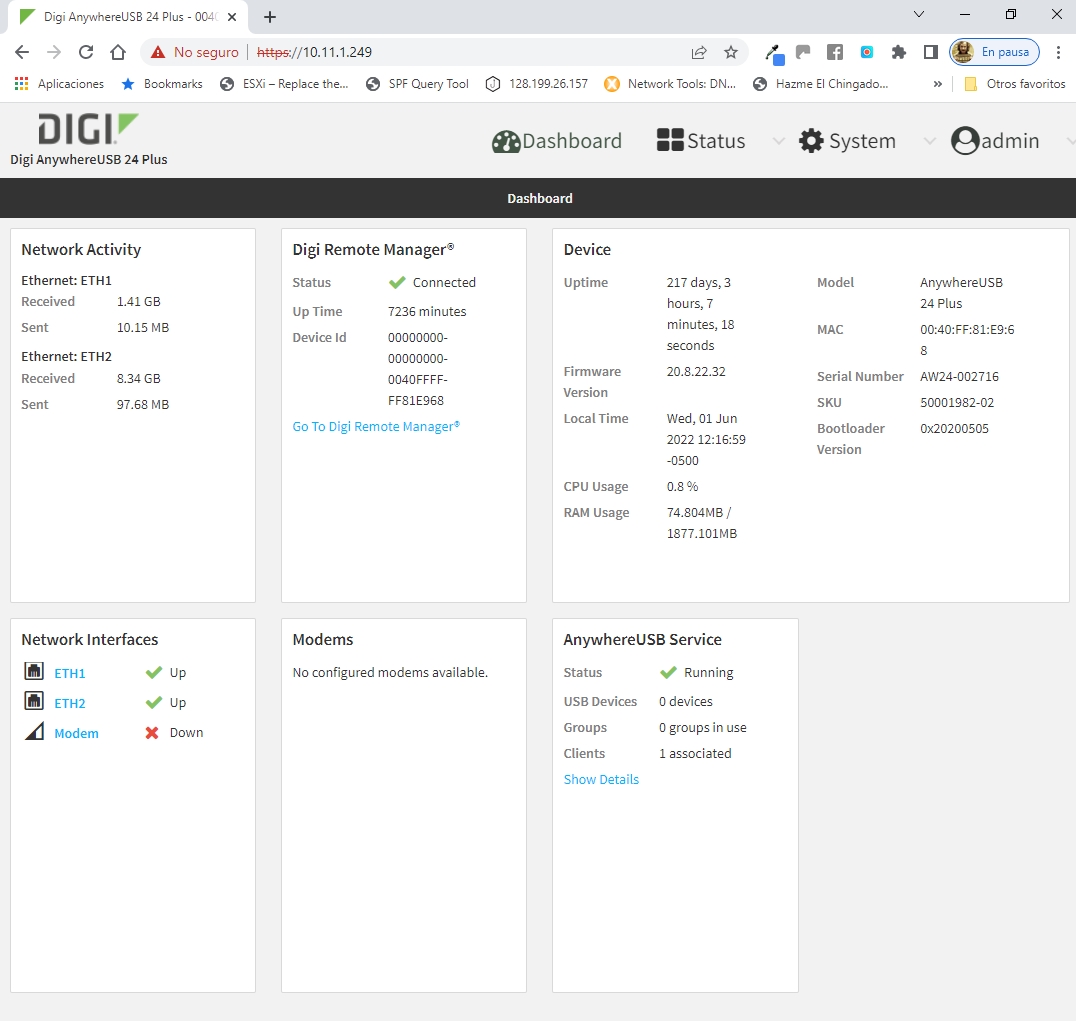Open a new browser tab
Screen dimensions: 1076x1021
pos(270,17)
